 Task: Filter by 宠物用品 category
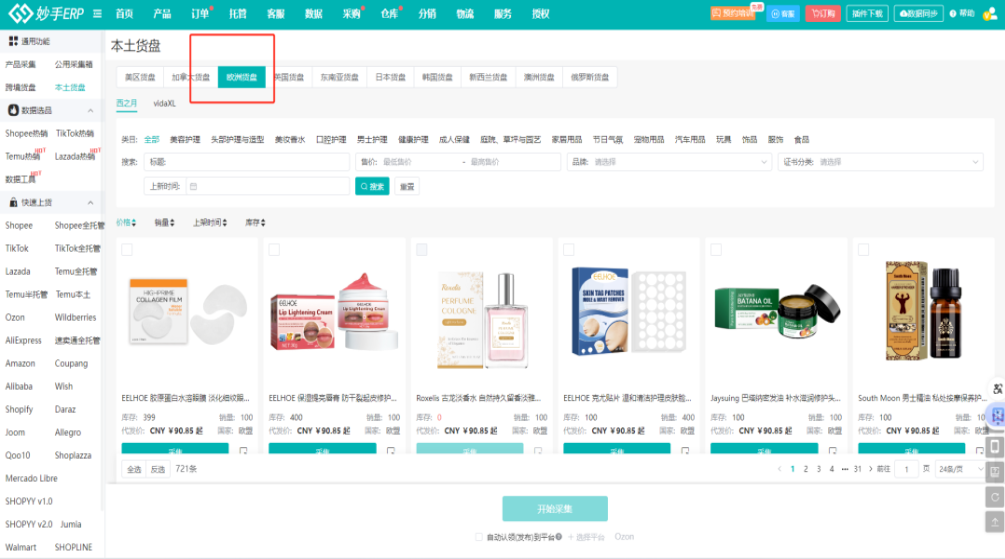point(649,139)
